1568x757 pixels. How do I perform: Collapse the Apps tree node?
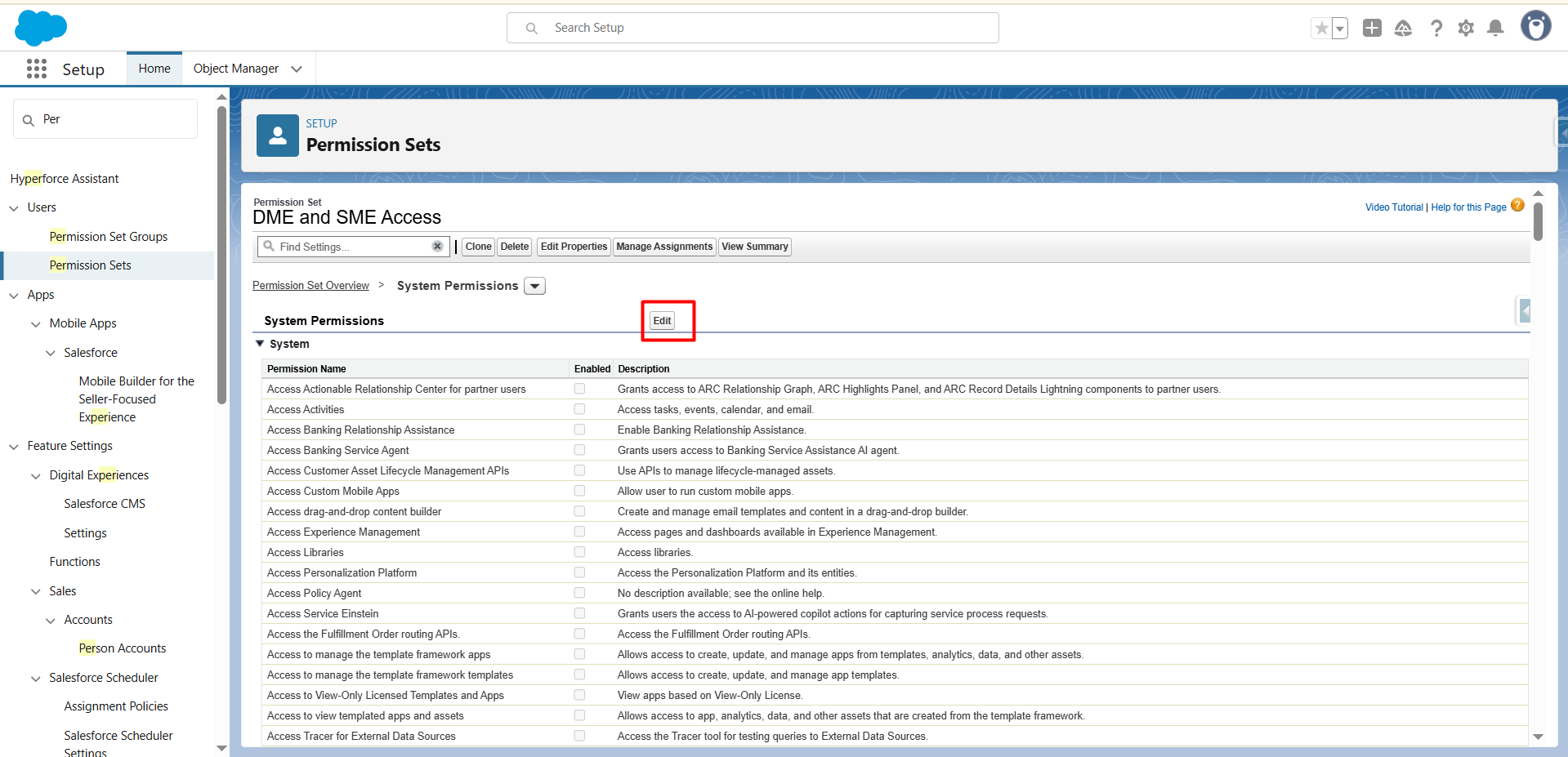[14, 296]
